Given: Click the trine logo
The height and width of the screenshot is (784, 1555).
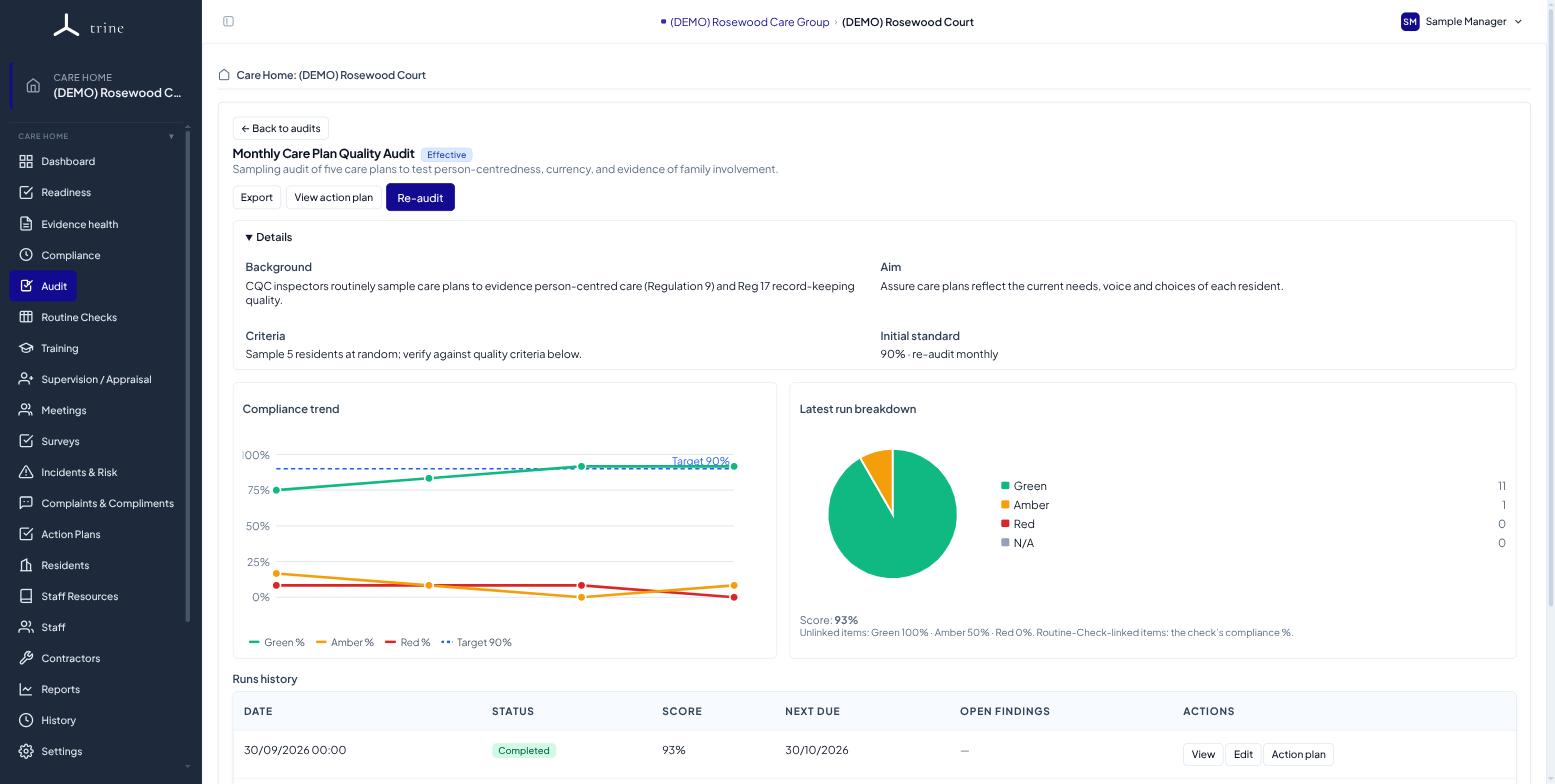Looking at the screenshot, I should pyautogui.click(x=89, y=26).
